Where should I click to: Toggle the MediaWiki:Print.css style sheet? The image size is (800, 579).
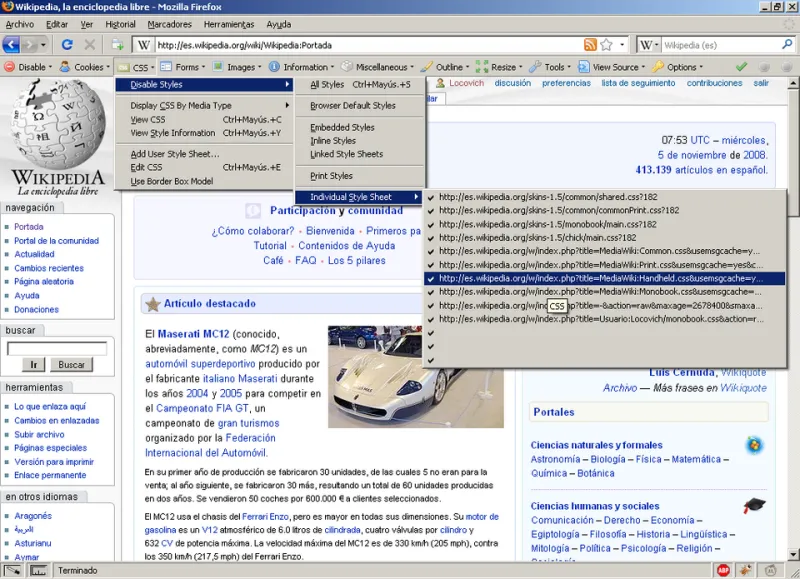click(604, 265)
